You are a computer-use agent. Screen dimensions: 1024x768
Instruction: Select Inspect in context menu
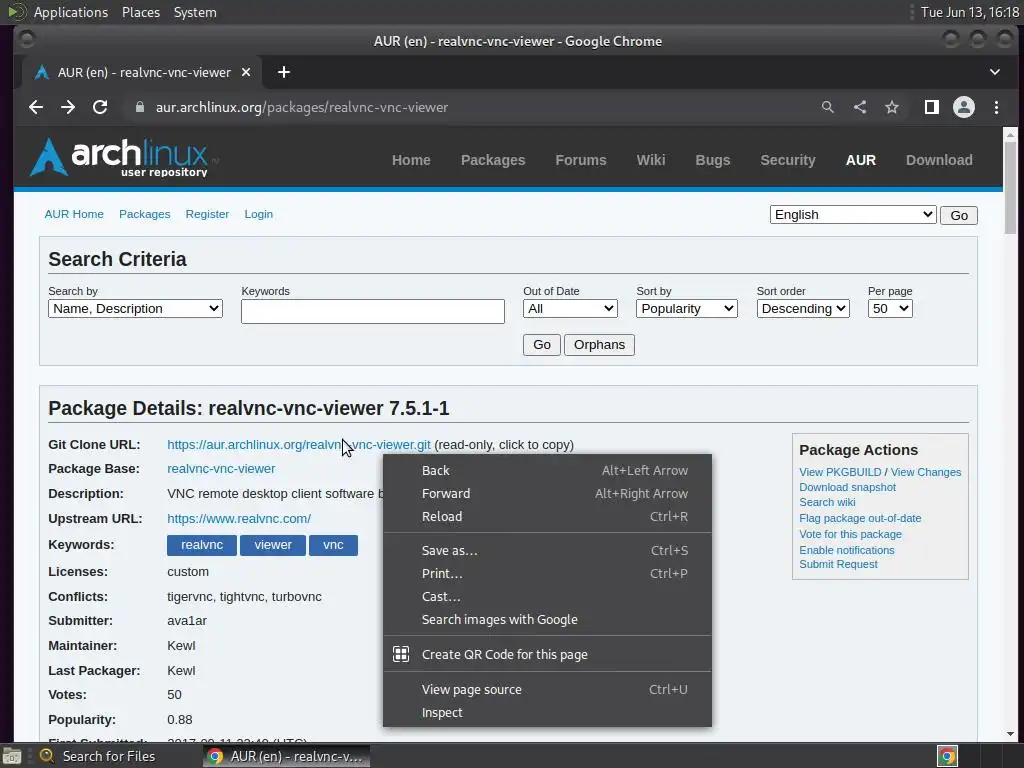click(547, 712)
